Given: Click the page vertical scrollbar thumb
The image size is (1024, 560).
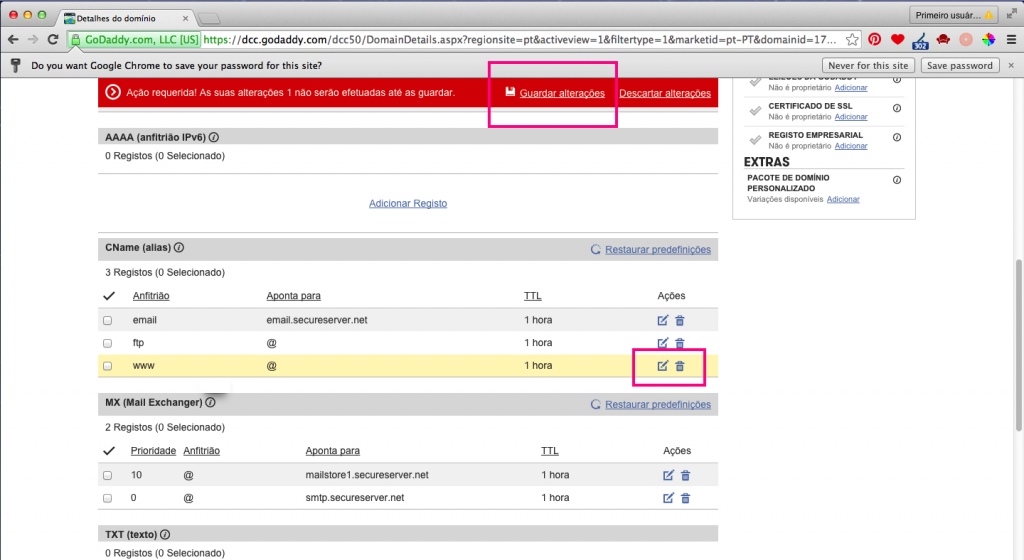Looking at the screenshot, I should (x=1018, y=346).
